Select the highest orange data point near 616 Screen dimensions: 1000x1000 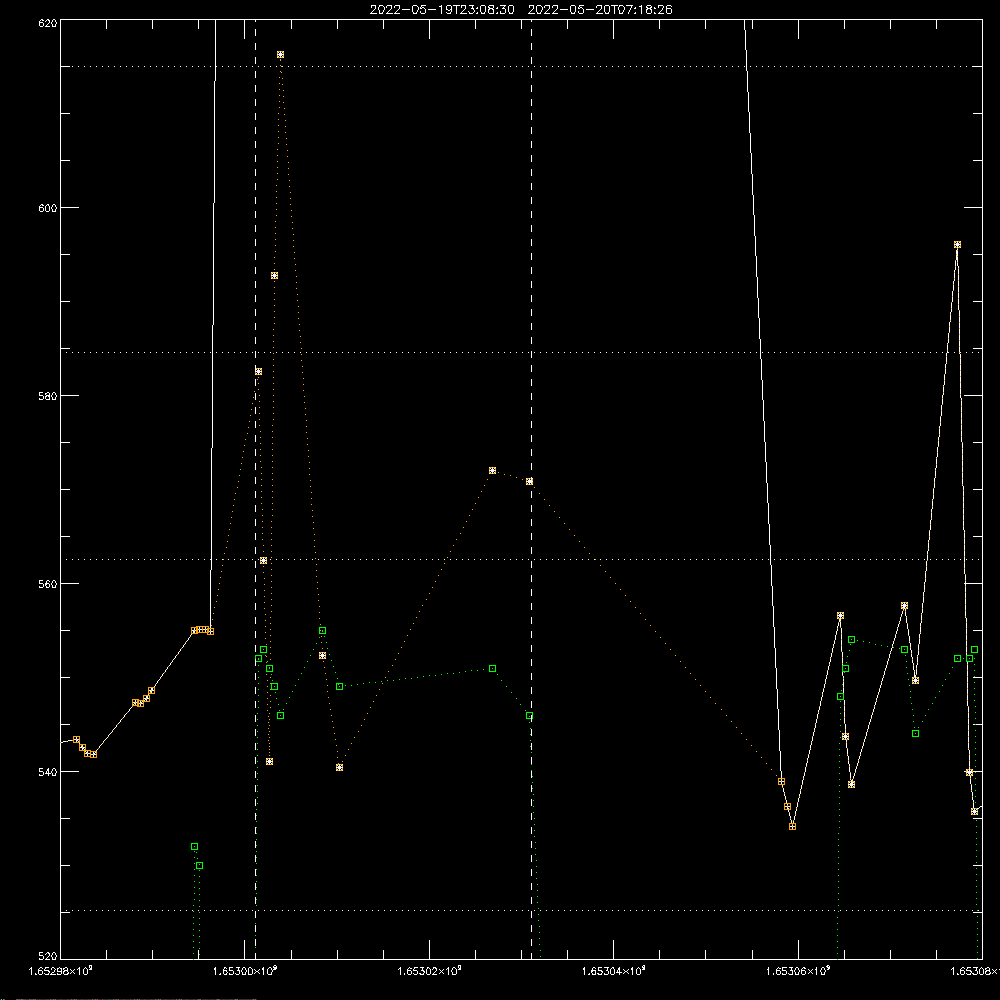[x=281, y=55]
